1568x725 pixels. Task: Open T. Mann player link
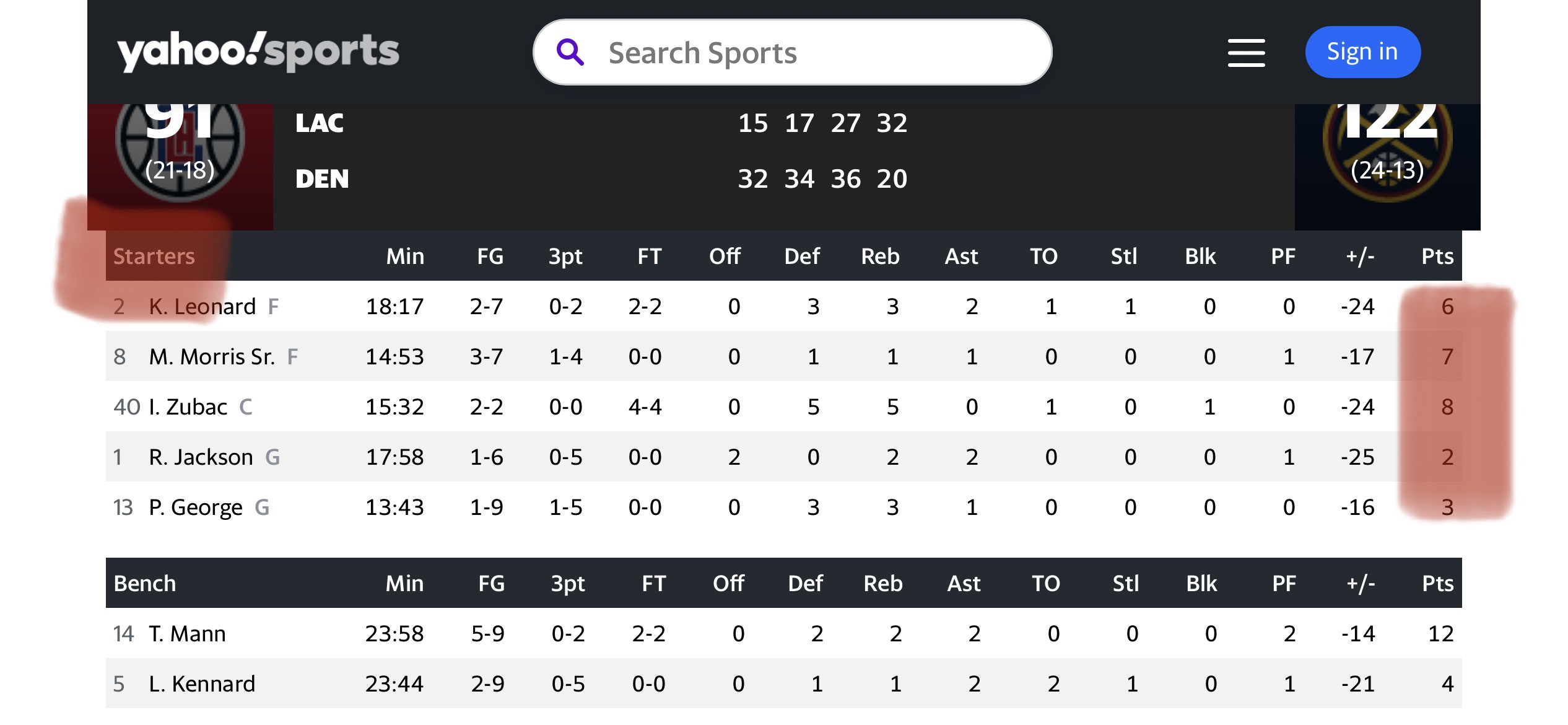click(x=187, y=633)
